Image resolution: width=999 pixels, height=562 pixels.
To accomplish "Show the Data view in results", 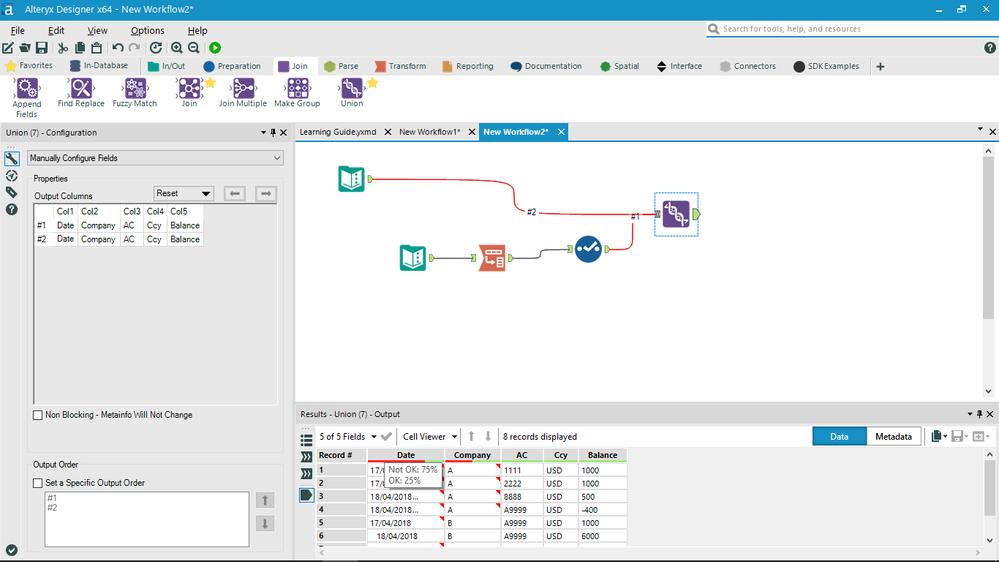I will tap(839, 436).
